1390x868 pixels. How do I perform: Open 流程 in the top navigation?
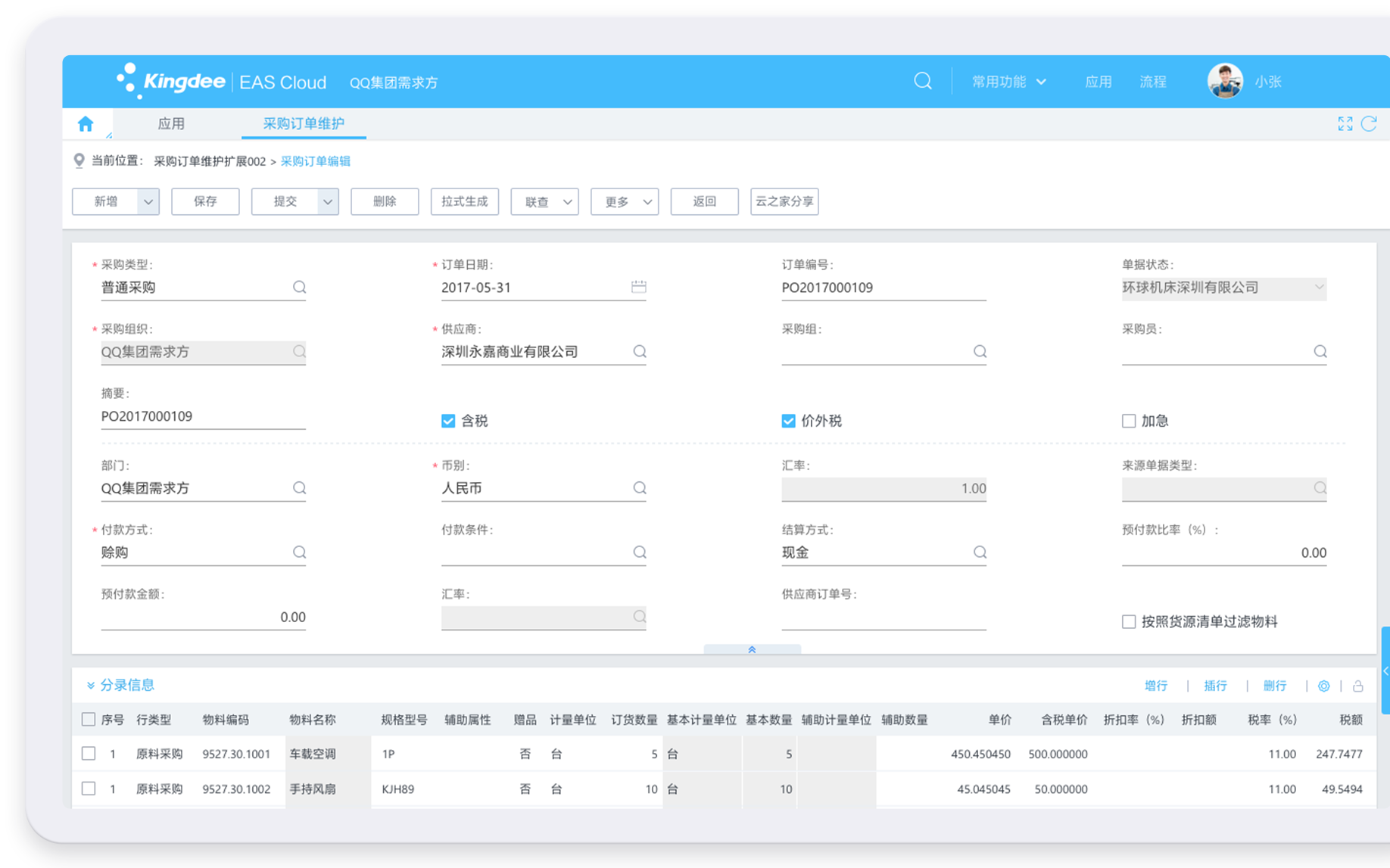coord(1152,82)
